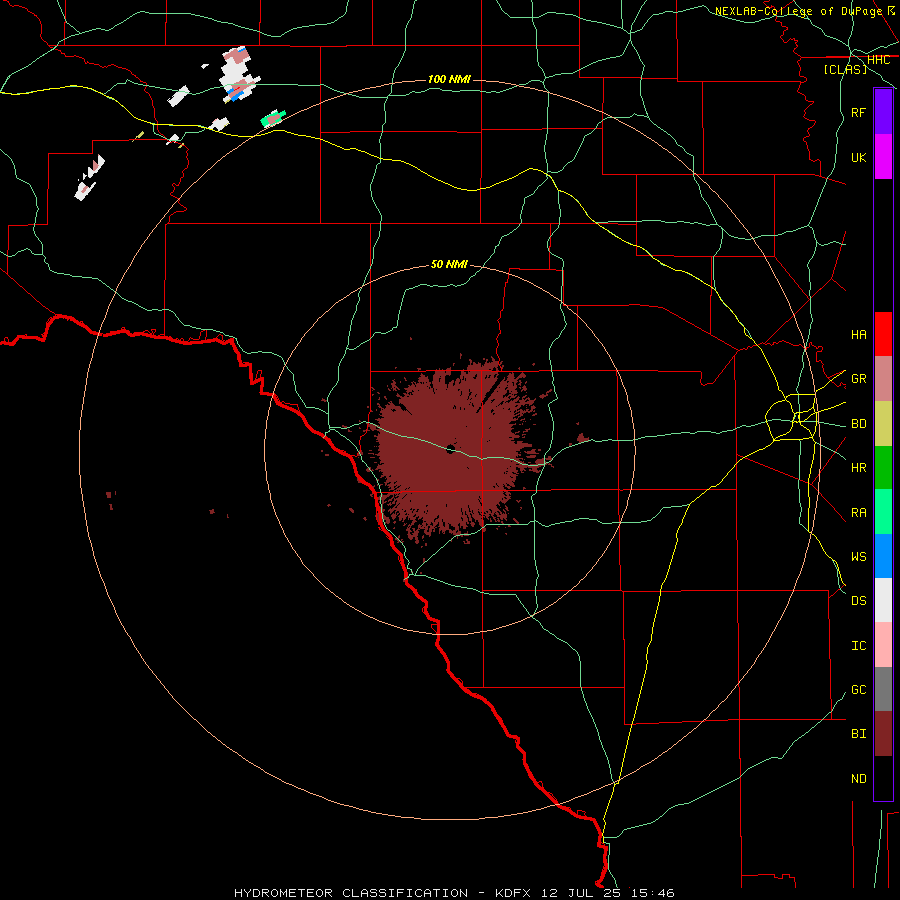Click the 15:46 timestamp
This screenshot has width=900, height=900.
click(654, 893)
